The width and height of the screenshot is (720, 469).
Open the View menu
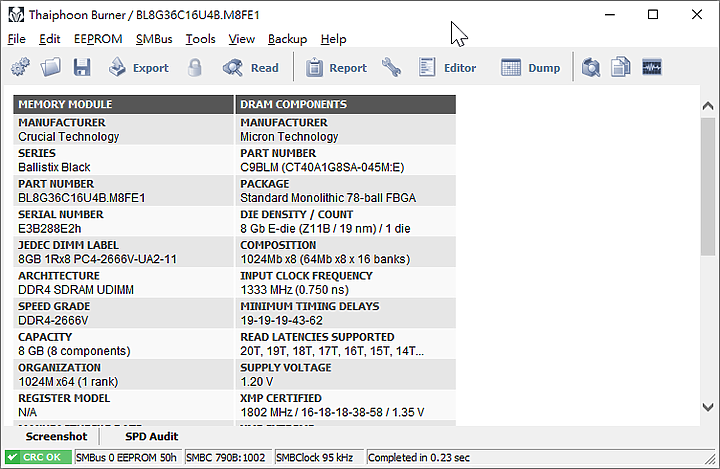[242, 39]
